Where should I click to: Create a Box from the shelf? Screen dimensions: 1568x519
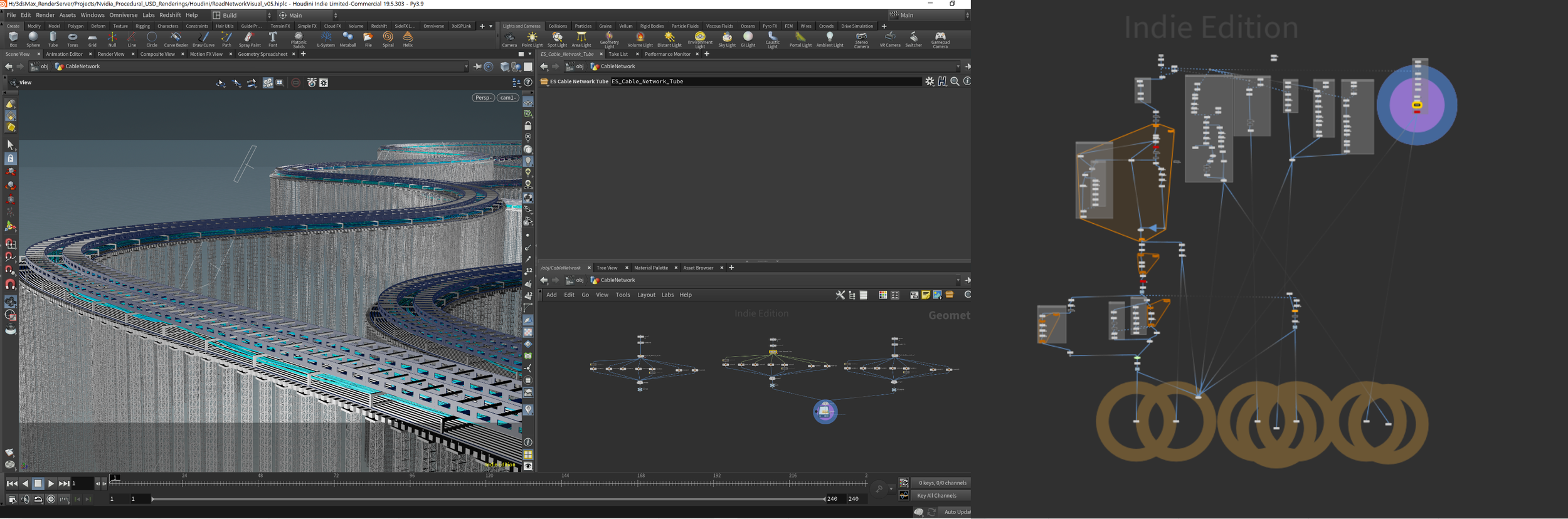[13, 39]
